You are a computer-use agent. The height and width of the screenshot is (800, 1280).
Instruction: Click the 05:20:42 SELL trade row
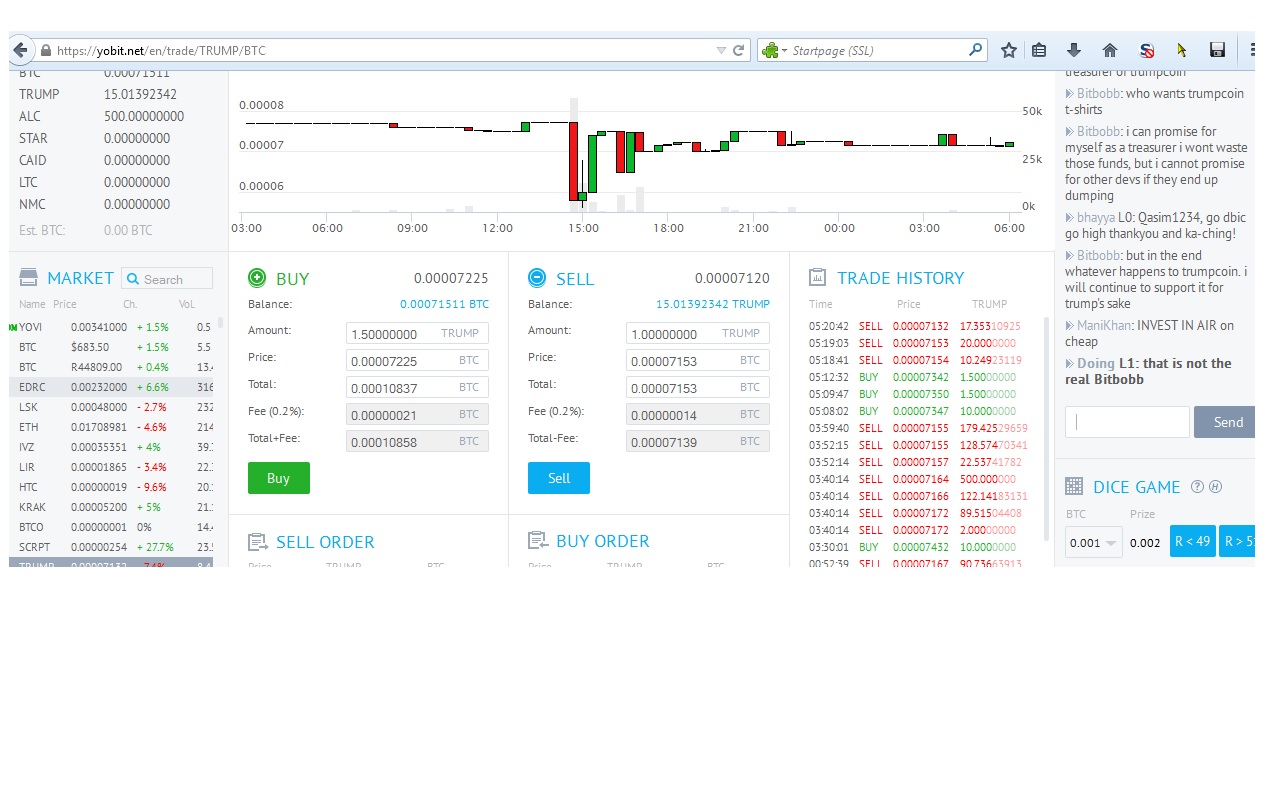[918, 326]
